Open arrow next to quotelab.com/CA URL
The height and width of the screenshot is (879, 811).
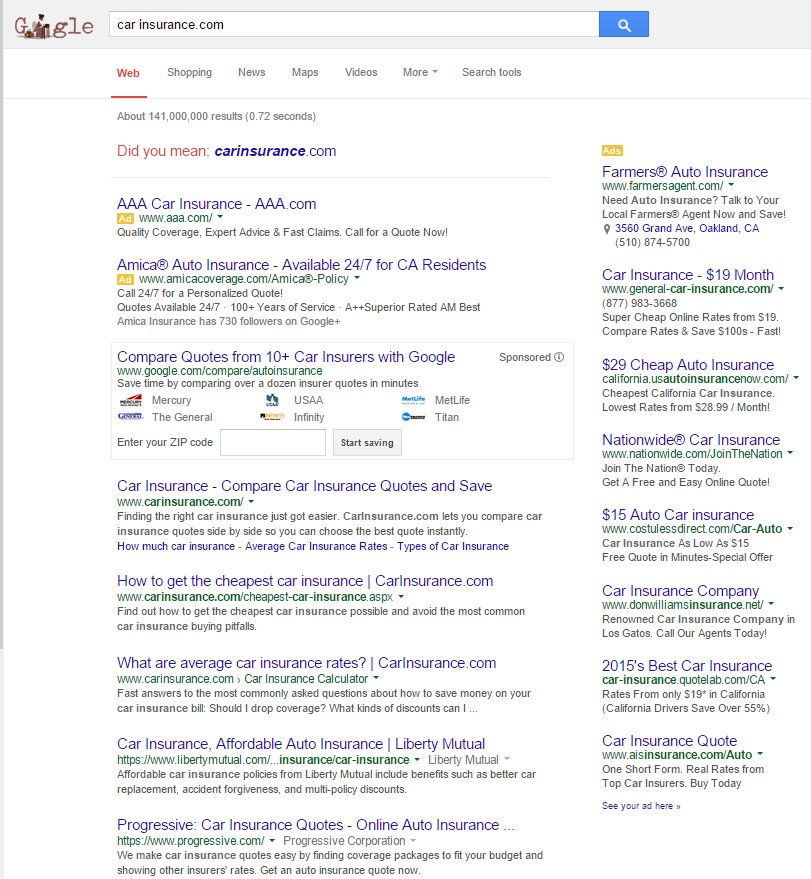click(773, 679)
